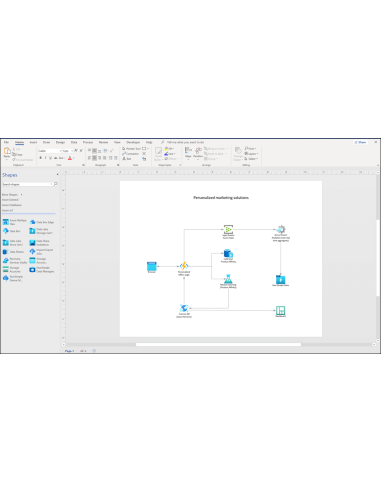Open the Layers dropdown in Editing group
381x492 pixels.
(252, 154)
